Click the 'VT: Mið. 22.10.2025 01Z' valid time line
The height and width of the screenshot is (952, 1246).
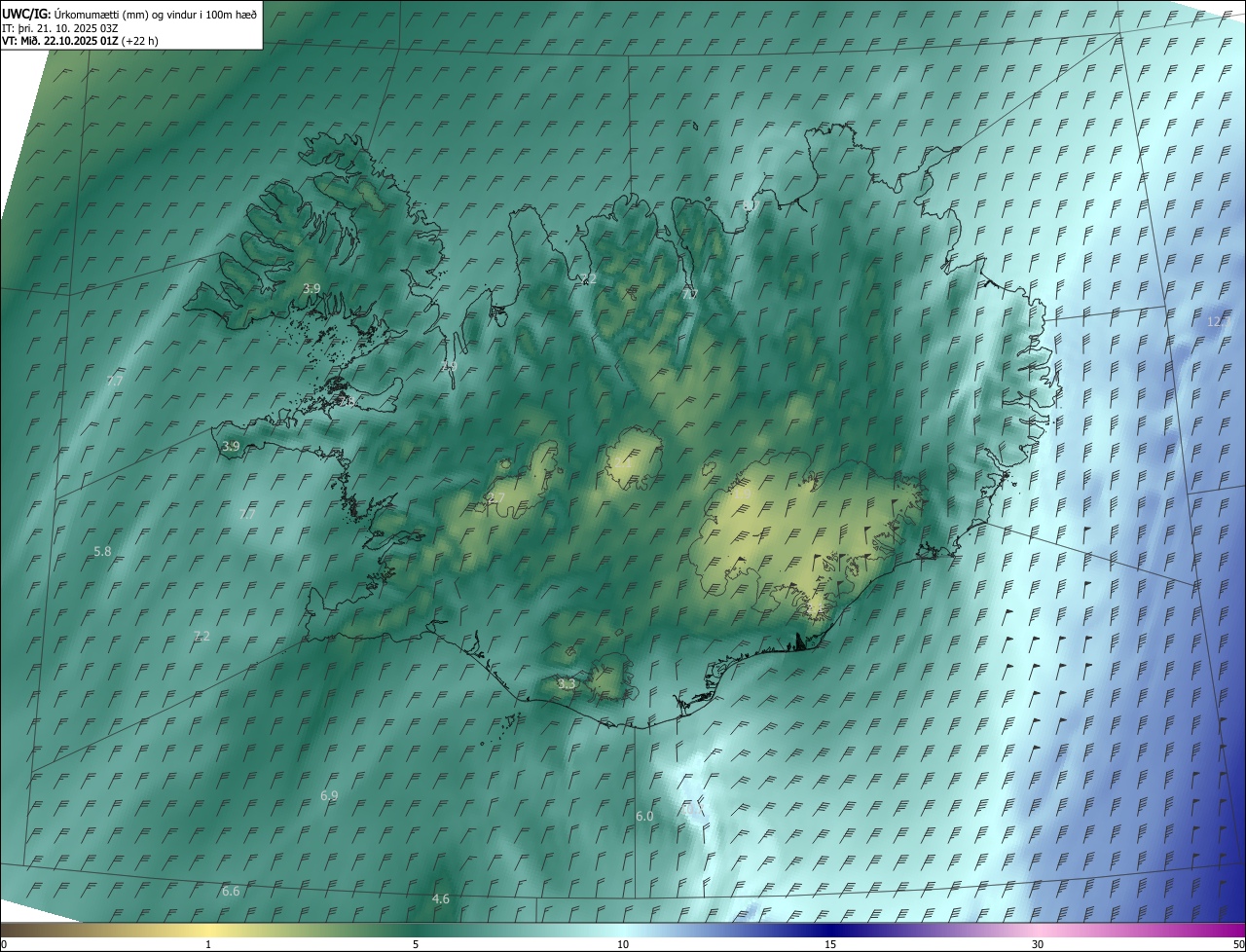click(x=80, y=41)
